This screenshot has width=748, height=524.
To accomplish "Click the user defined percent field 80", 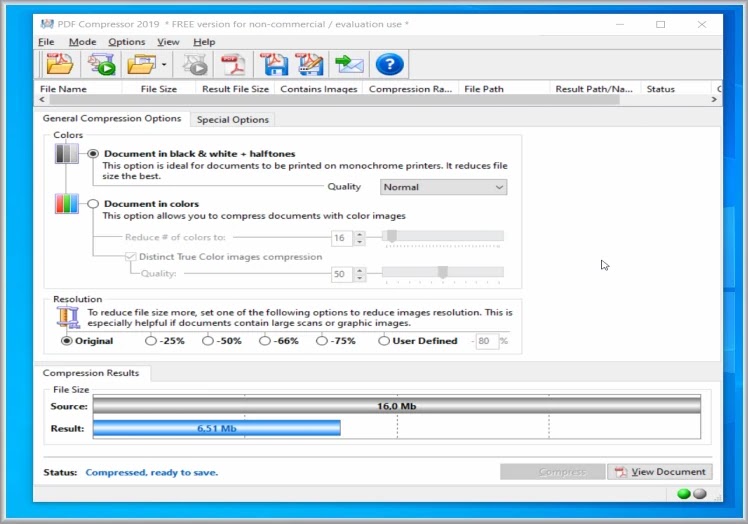I will [487, 341].
